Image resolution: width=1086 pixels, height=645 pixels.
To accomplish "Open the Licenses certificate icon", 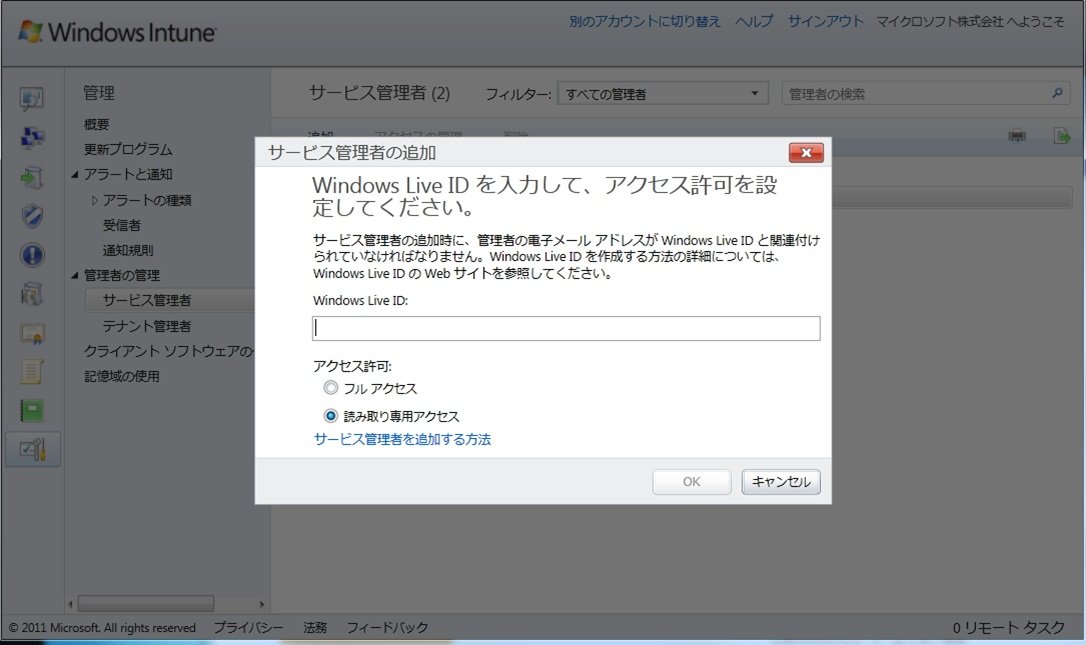I will (32, 333).
